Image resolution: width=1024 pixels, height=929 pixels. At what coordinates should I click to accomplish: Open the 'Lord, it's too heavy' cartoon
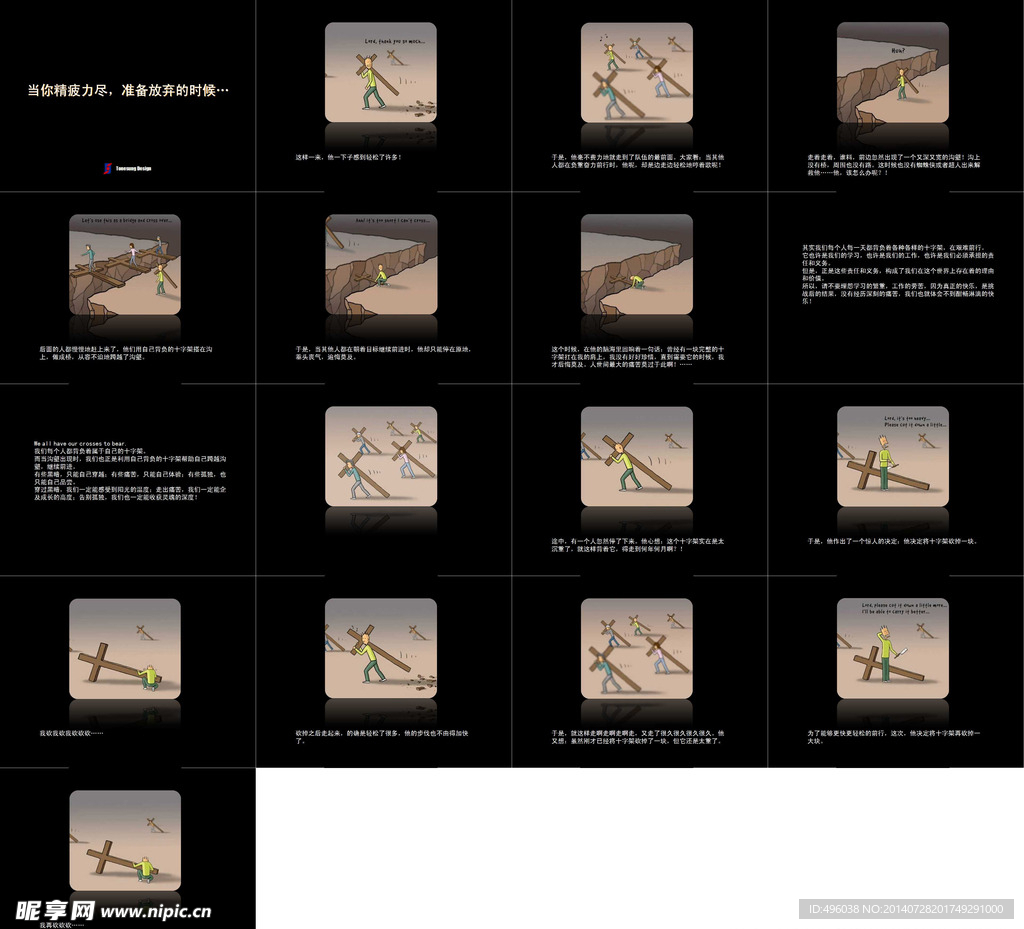pos(892,456)
